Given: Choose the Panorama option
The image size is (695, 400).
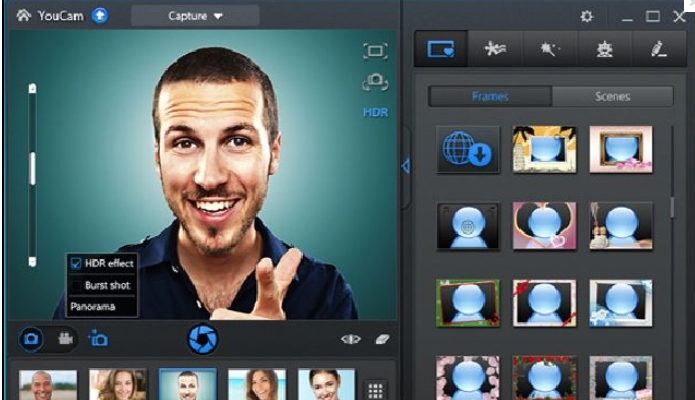Looking at the screenshot, I should tap(92, 306).
